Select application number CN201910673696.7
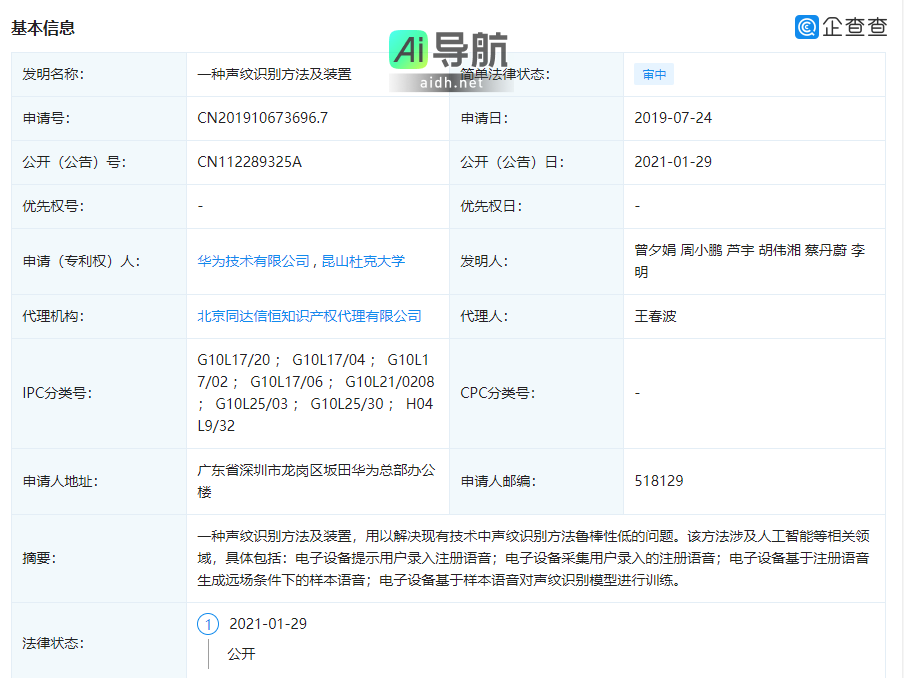This screenshot has width=904, height=678. pos(262,118)
